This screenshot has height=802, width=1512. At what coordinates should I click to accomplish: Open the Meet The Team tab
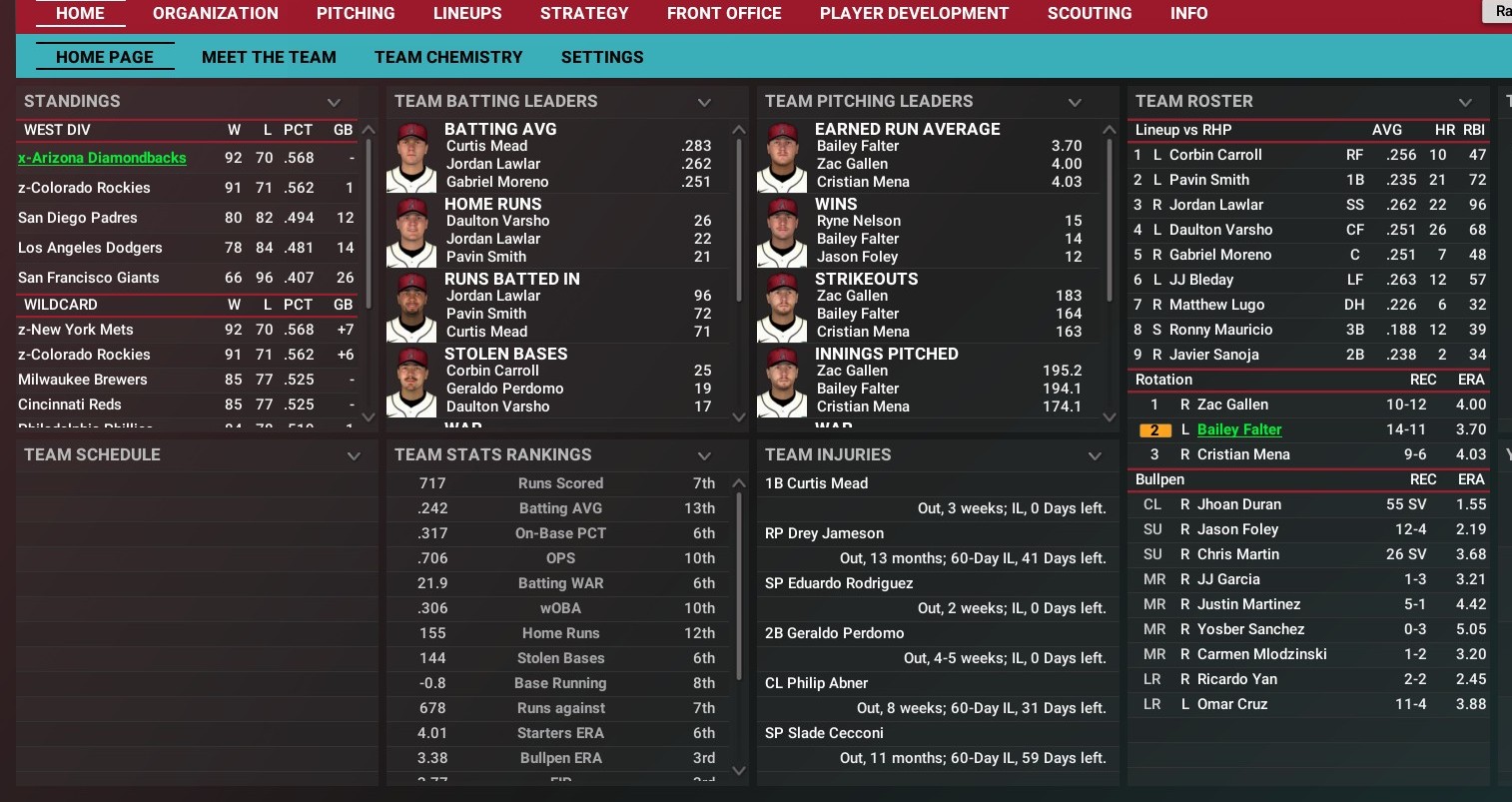pyautogui.click(x=269, y=57)
